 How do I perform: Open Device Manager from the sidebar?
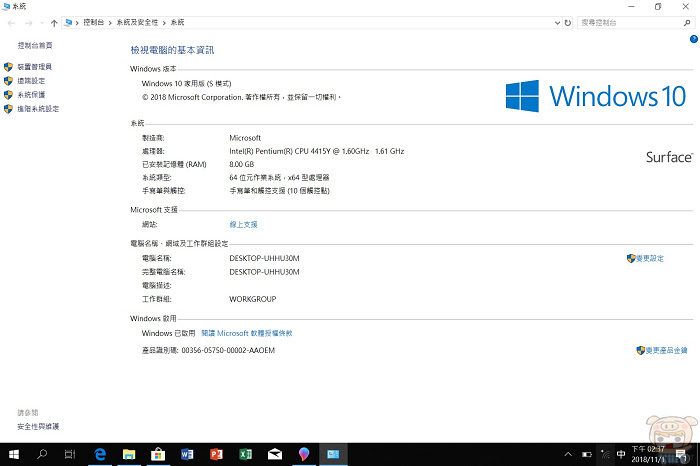tap(34, 67)
